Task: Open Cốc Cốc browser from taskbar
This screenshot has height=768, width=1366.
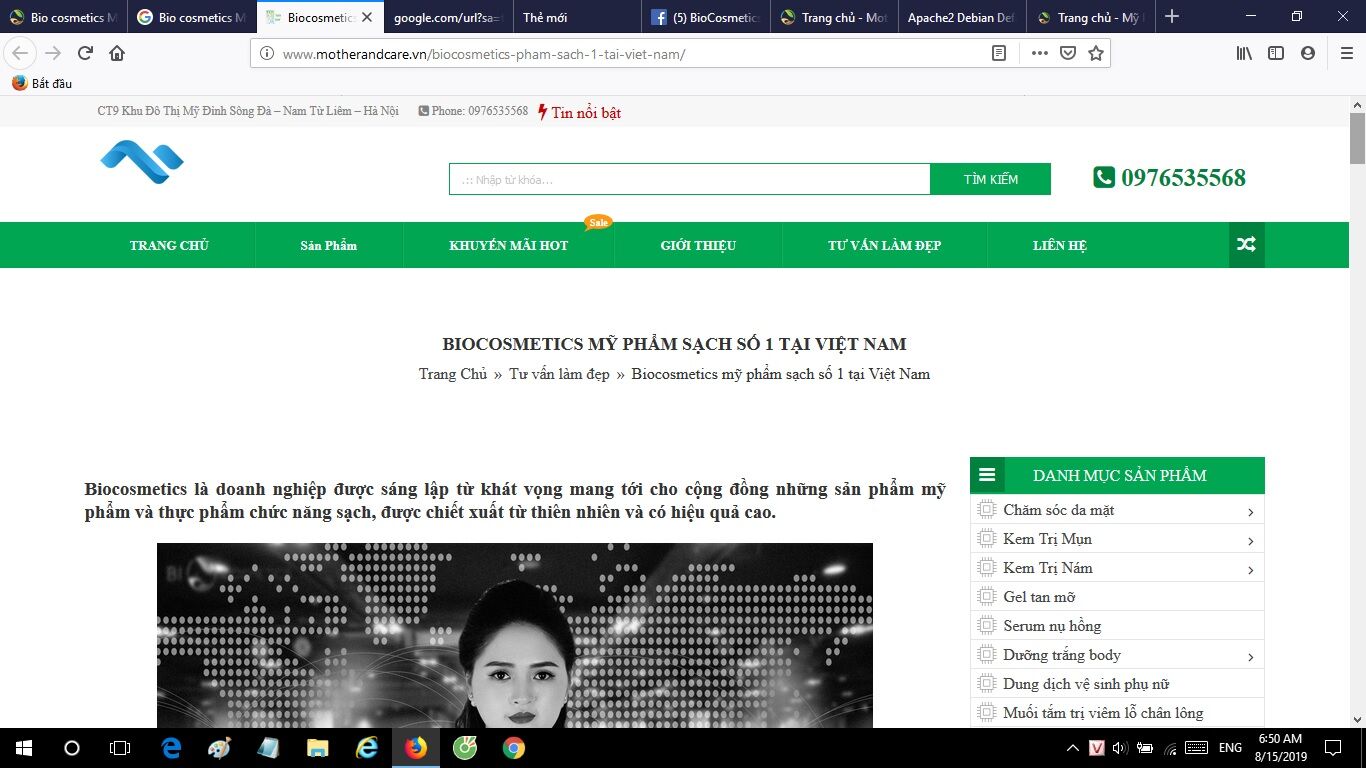Action: click(464, 748)
